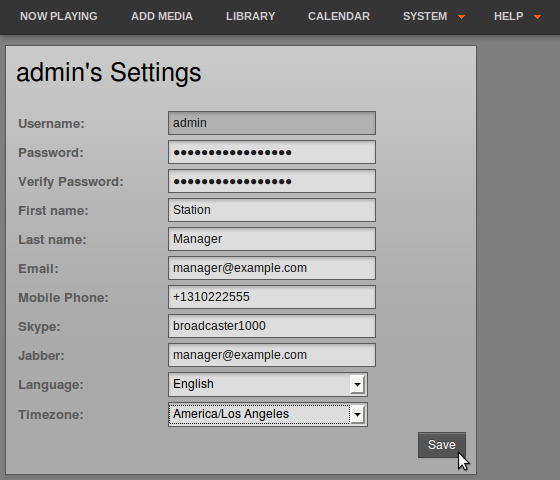The height and width of the screenshot is (480, 560).
Task: Click the Email input field
Action: coord(272,268)
